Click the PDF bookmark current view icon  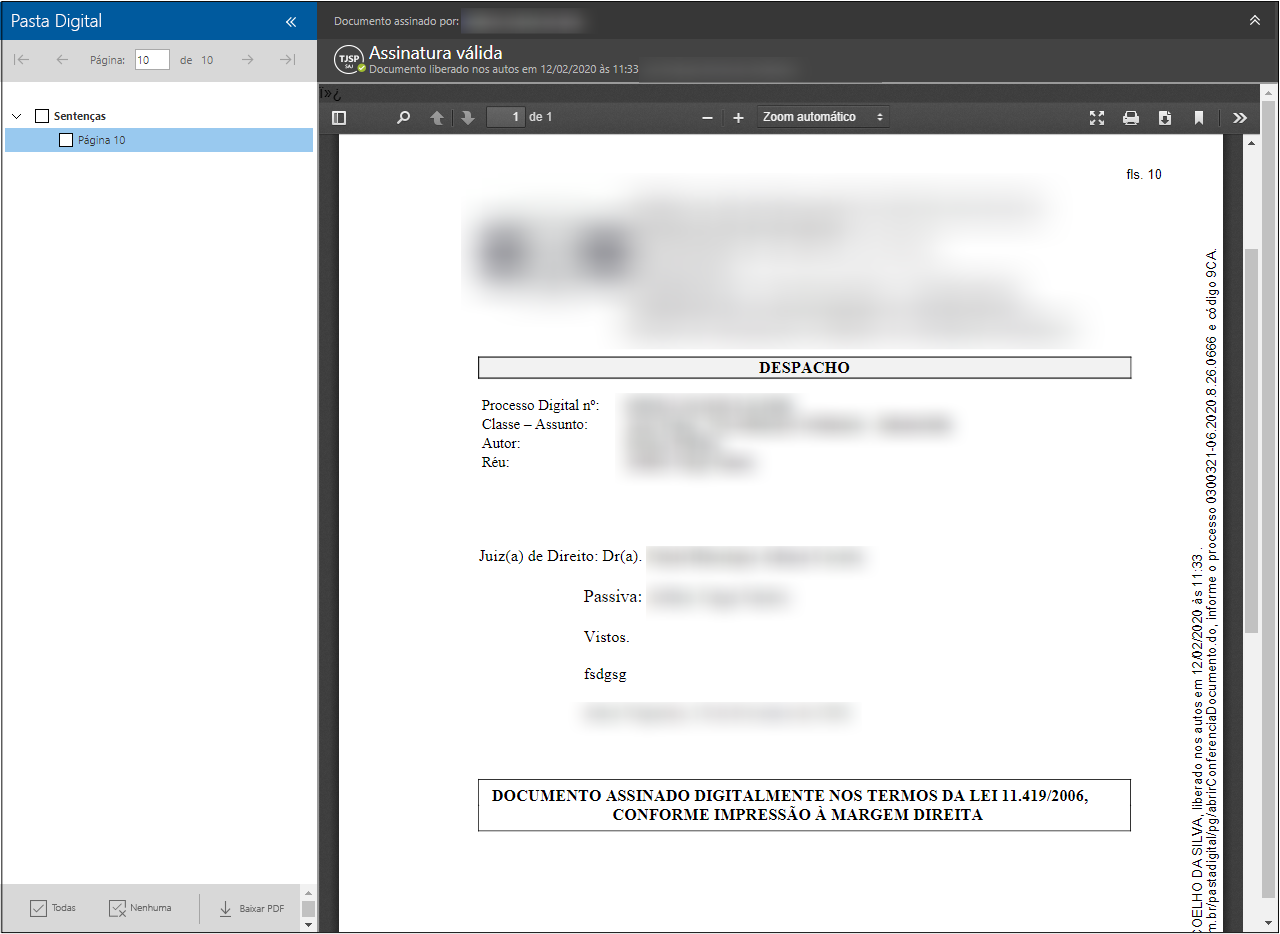tap(1198, 117)
